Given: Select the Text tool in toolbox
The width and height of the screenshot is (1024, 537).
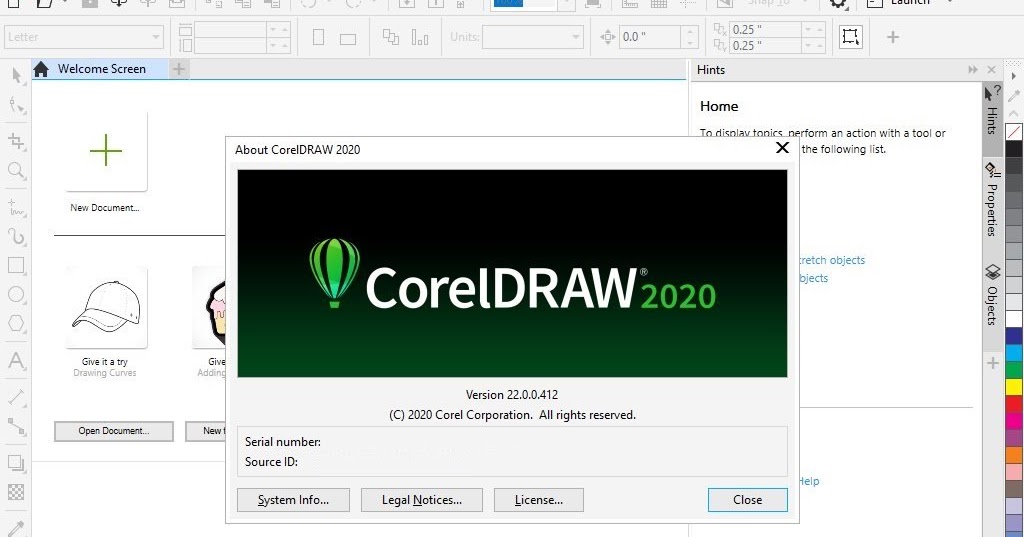Looking at the screenshot, I should pyautogui.click(x=16, y=361).
